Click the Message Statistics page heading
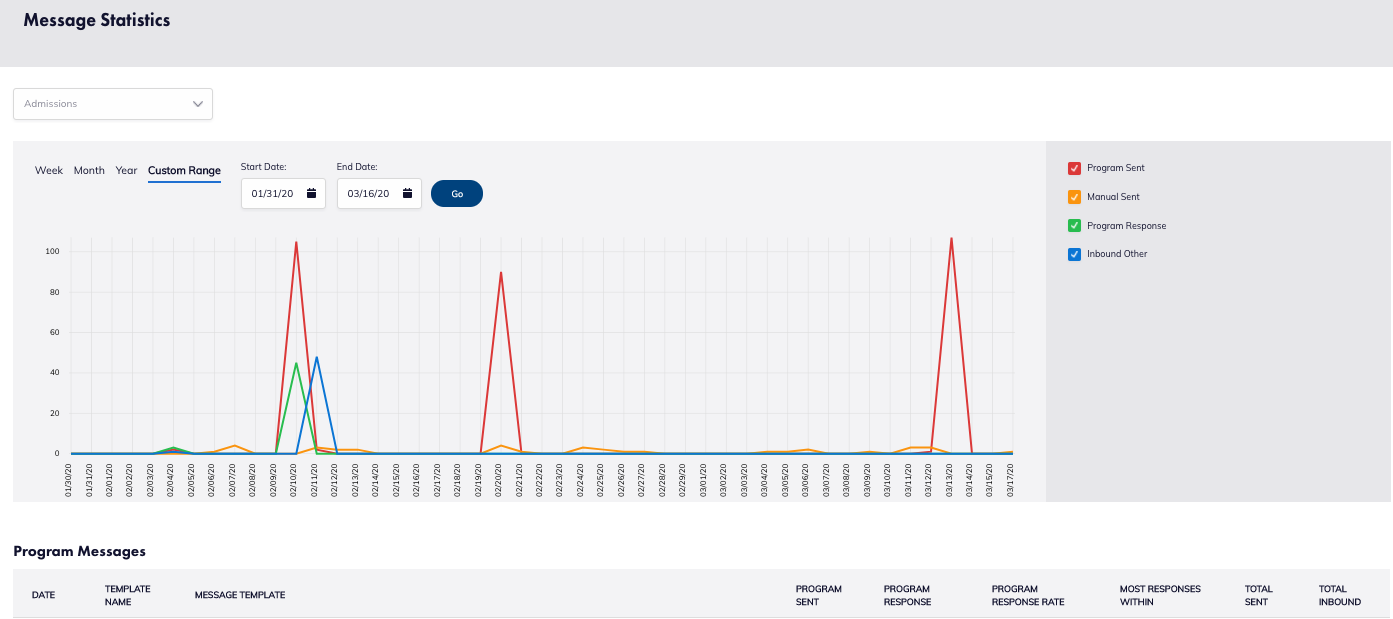The image size is (1393, 619). [x=96, y=19]
